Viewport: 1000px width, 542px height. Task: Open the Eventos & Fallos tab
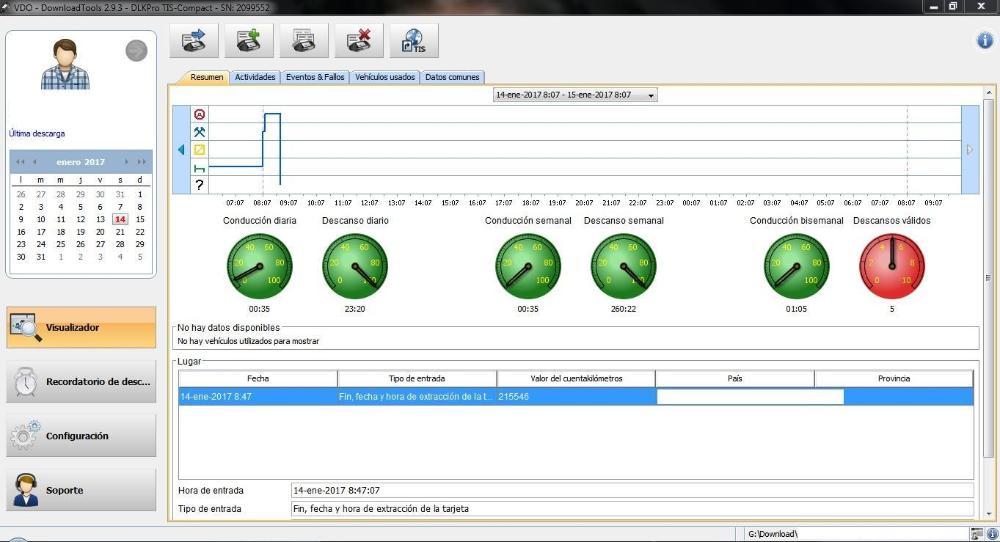(x=315, y=77)
